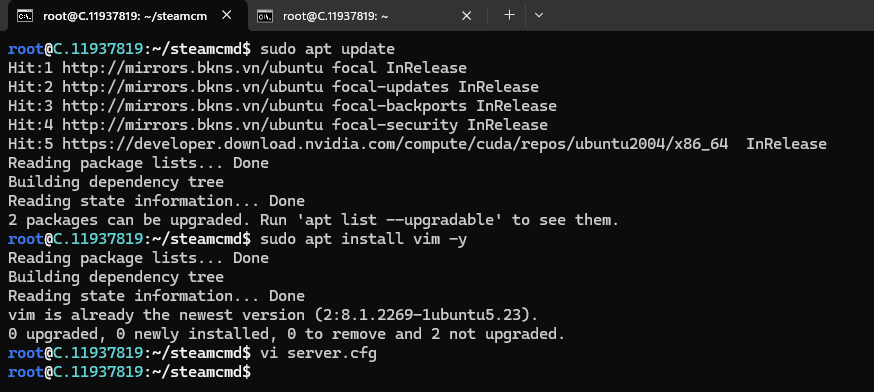The image size is (874, 392).
Task: Close the root@C.11937819: ~ tab
Action: tap(467, 16)
